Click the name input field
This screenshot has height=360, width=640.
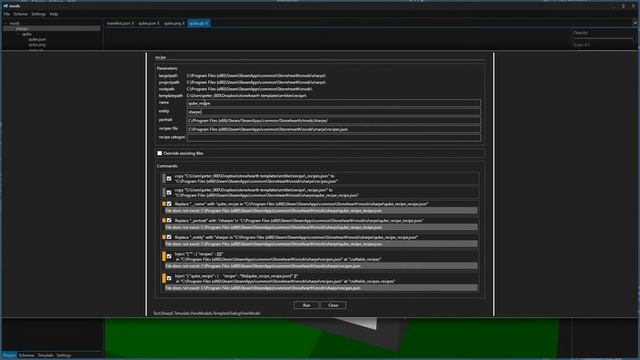click(x=333, y=103)
